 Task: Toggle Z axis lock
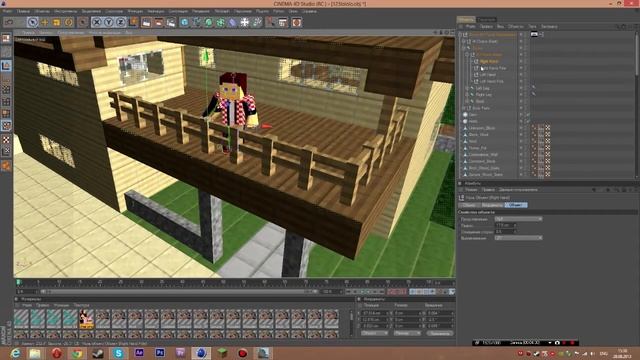(x=120, y=22)
